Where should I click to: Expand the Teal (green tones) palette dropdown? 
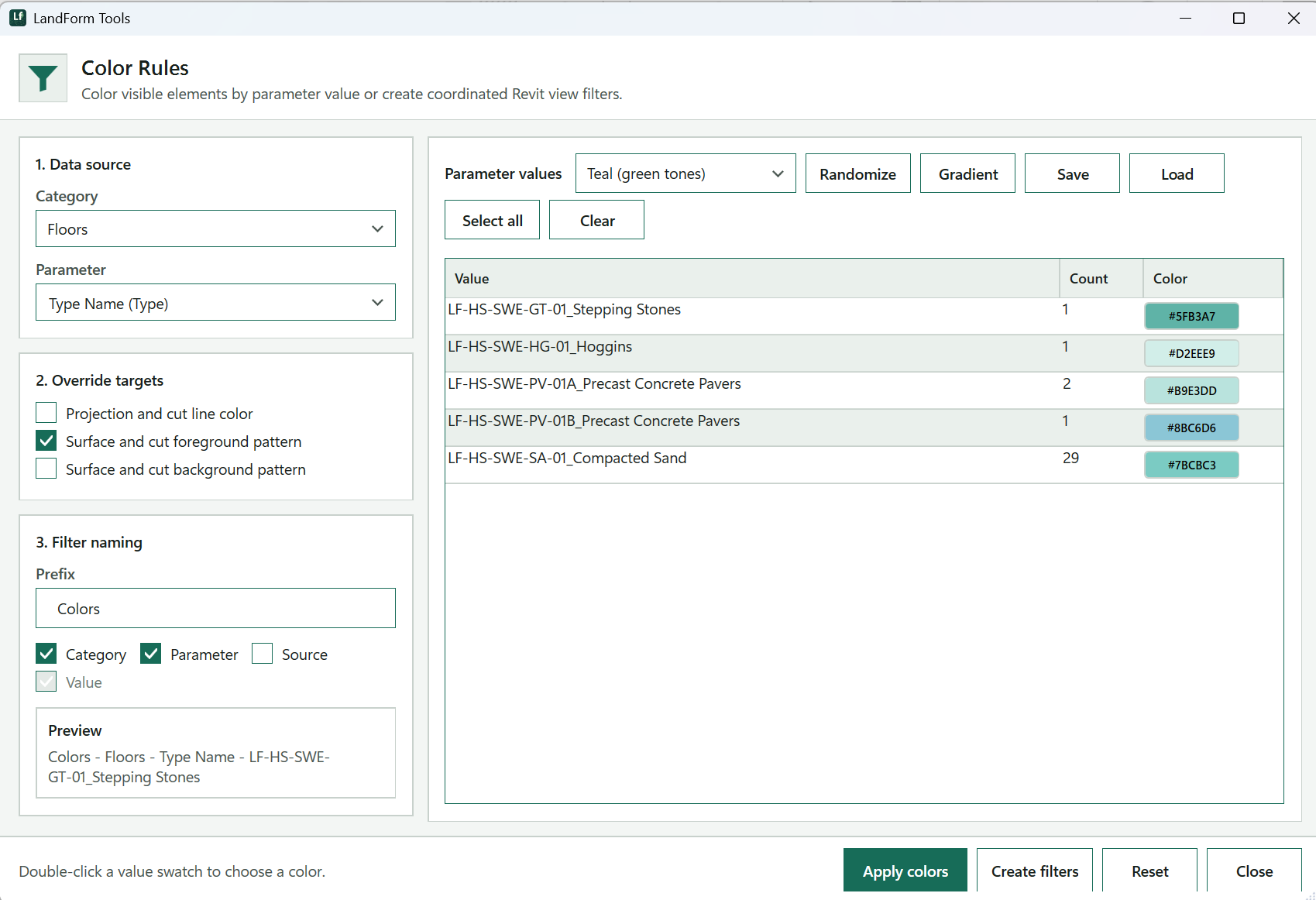[x=685, y=173]
